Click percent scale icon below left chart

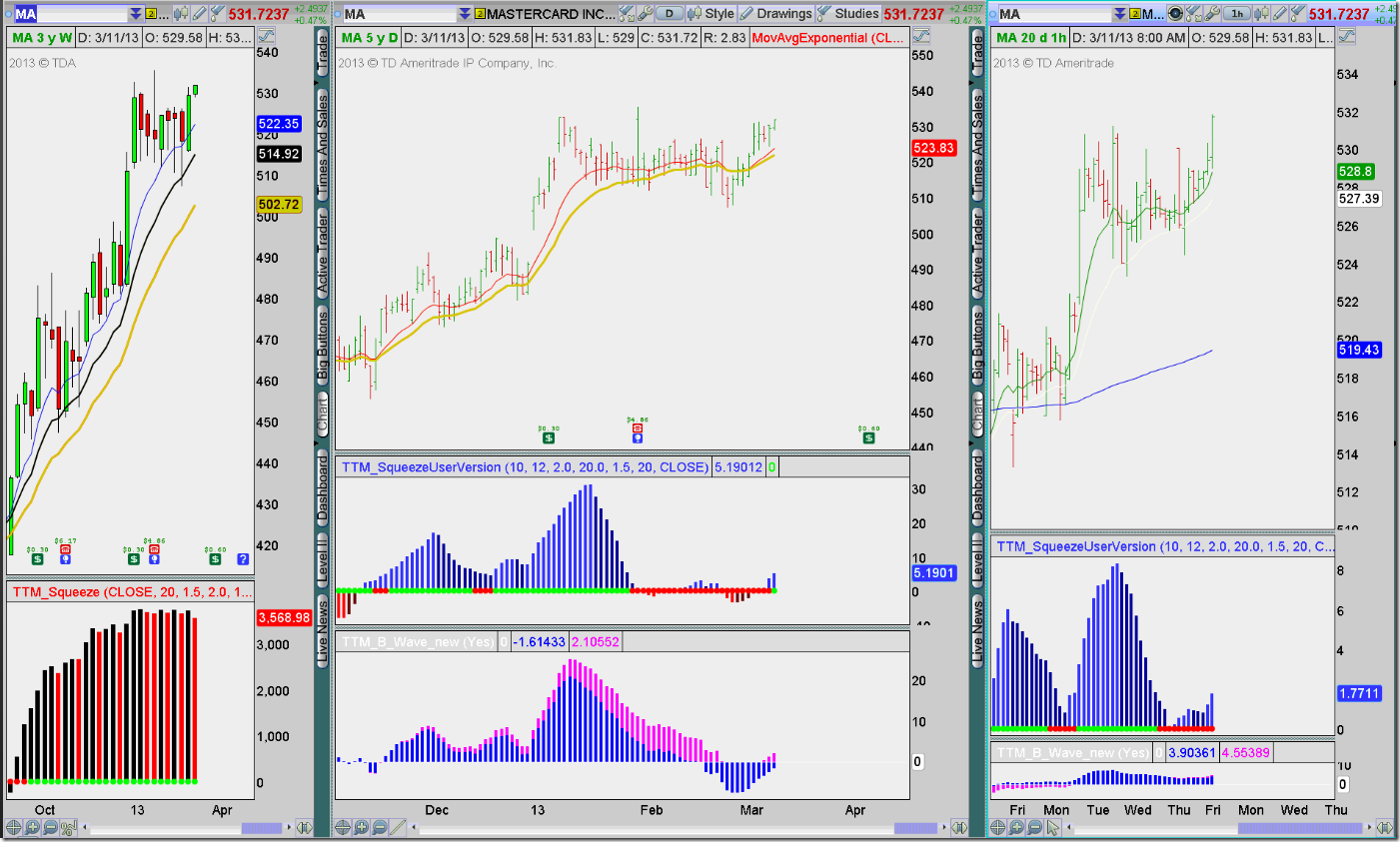click(68, 828)
